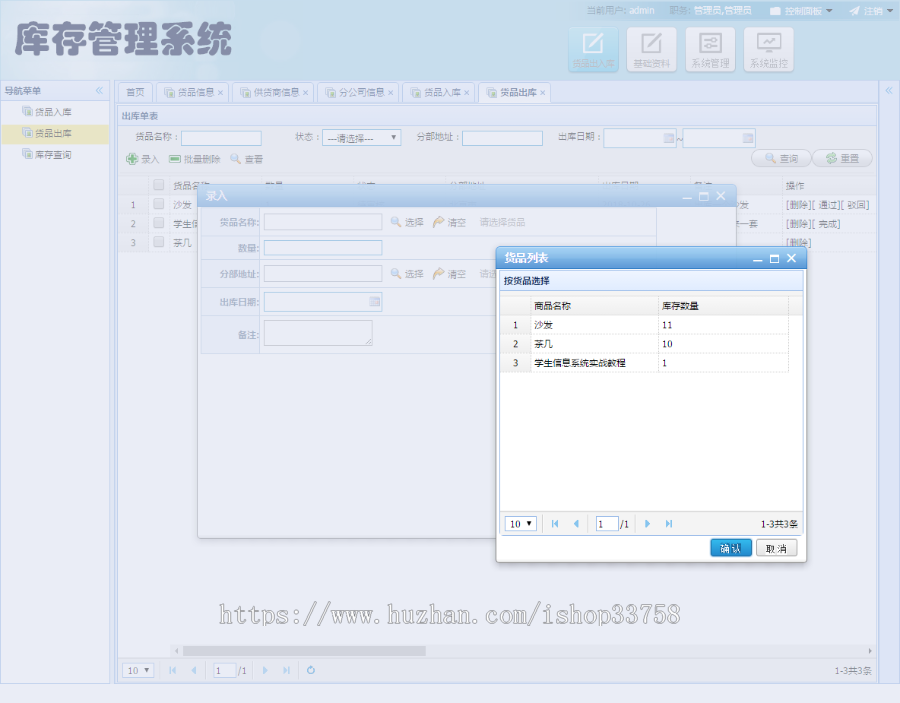
Task: Toggle the select-all checkbox in table header
Action: [158, 184]
